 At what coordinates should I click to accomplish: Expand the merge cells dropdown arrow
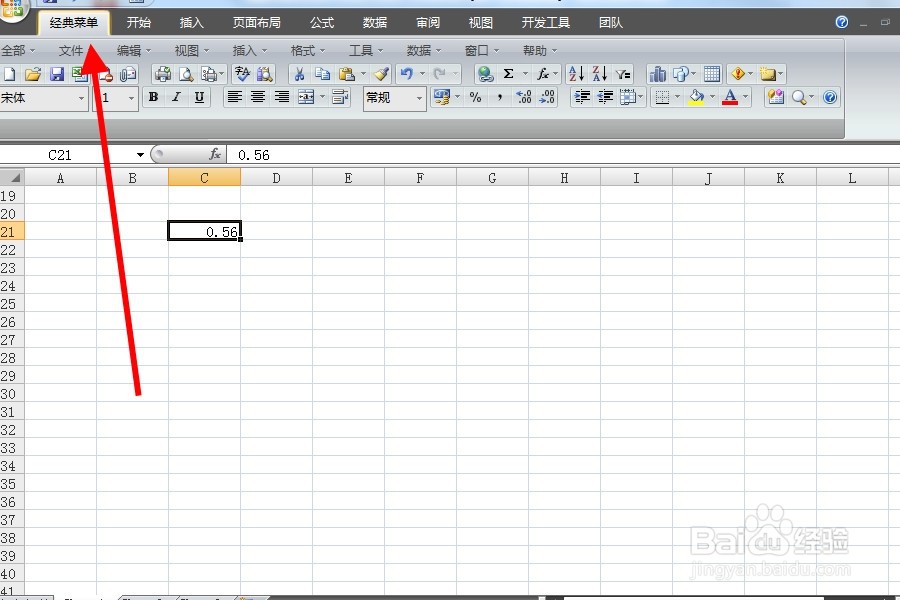coord(322,98)
